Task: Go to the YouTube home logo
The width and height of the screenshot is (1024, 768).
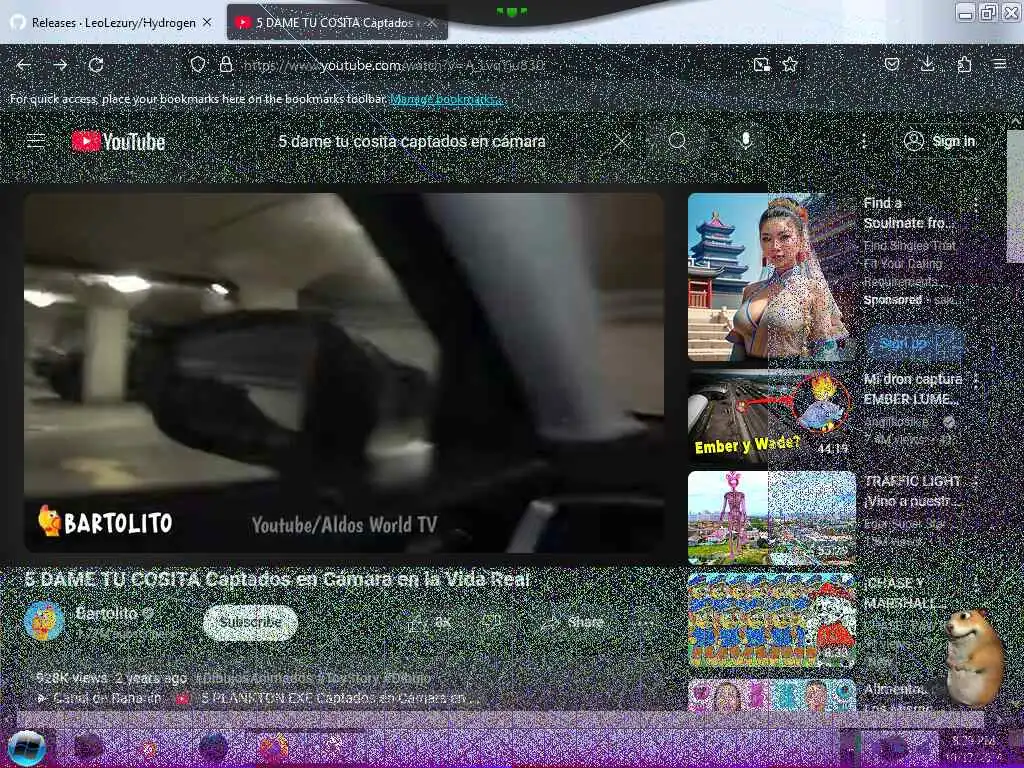Action: coord(118,141)
